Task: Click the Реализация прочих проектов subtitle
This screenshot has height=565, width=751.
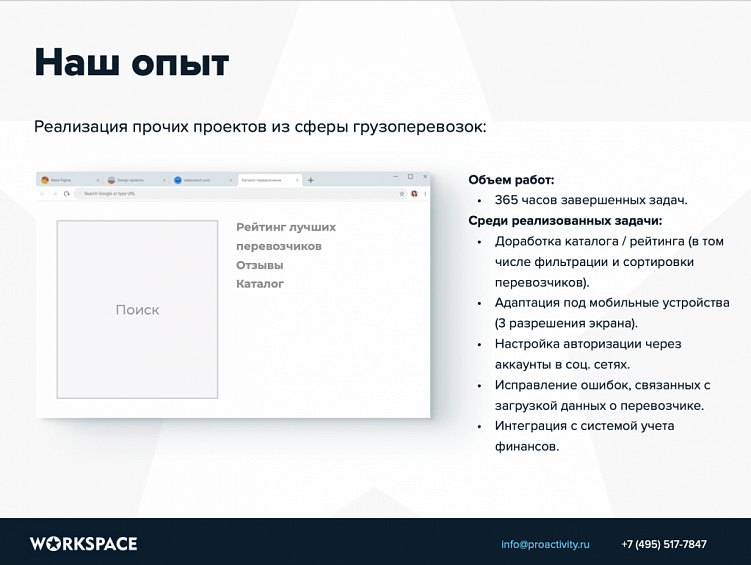Action: click(260, 127)
